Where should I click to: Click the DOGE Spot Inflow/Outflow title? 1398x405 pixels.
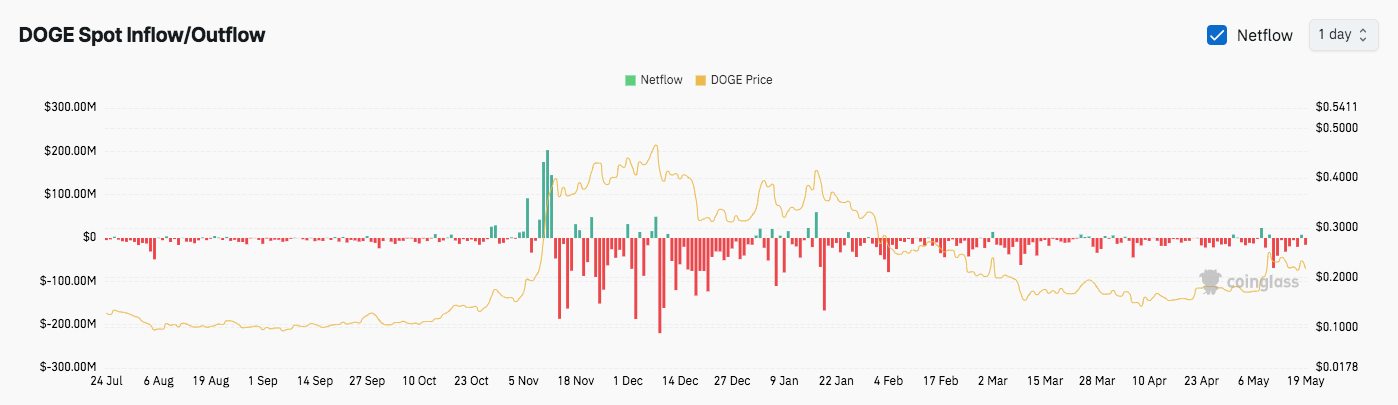(x=142, y=35)
